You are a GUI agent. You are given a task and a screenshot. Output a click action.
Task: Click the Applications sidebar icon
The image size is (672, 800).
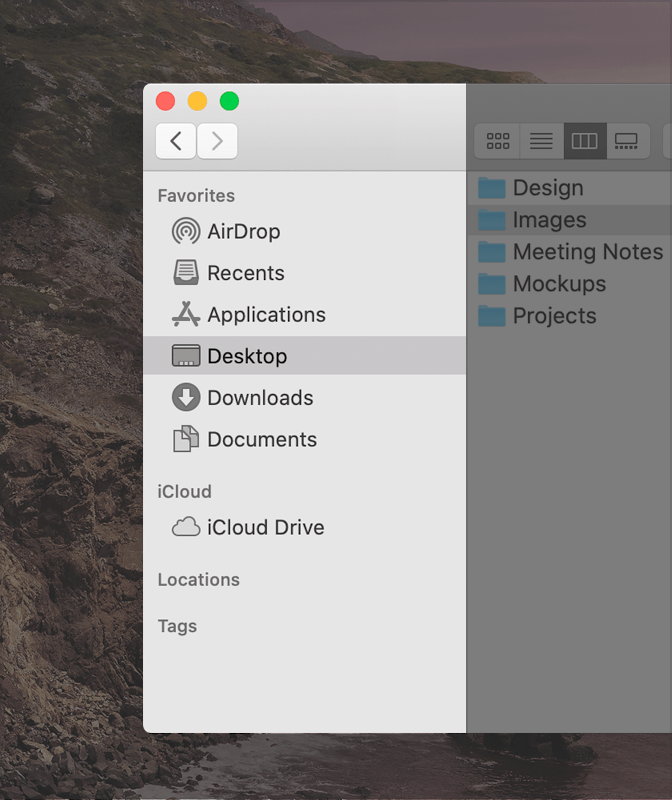tap(186, 314)
